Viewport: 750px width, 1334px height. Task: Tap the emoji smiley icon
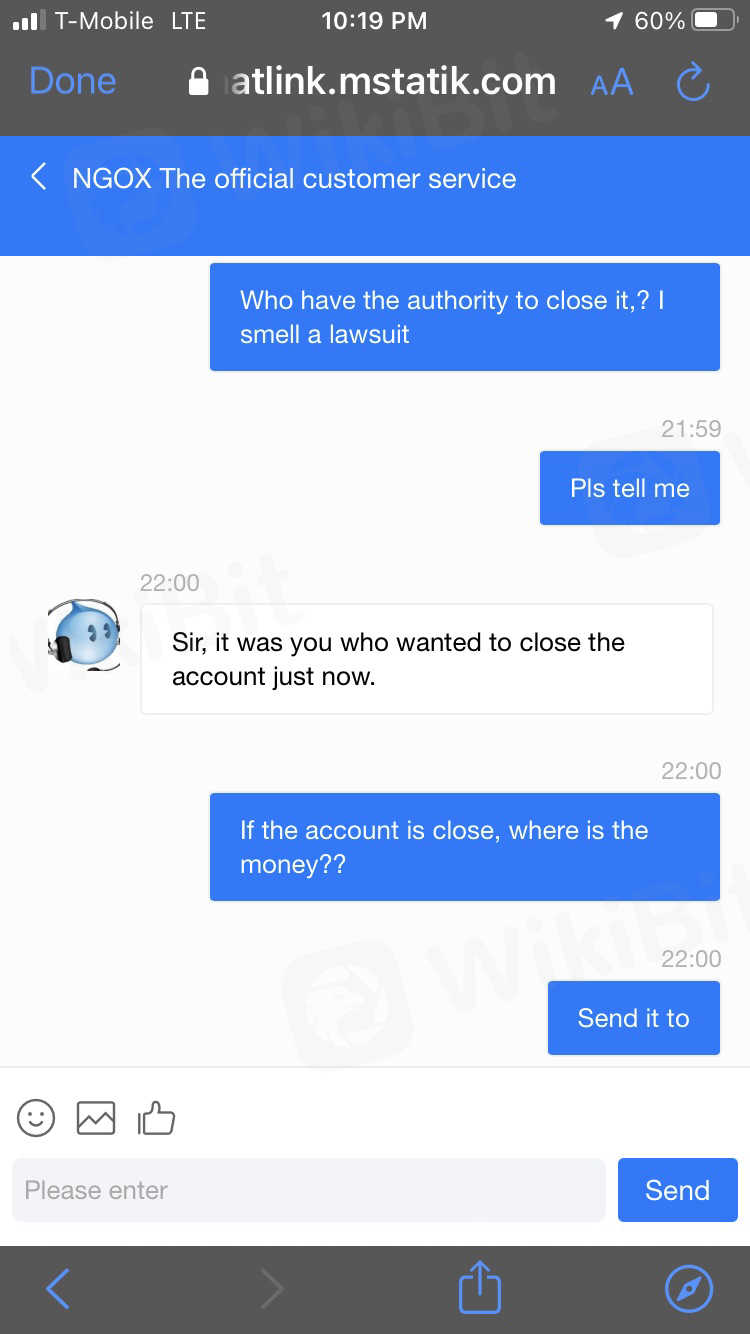coord(36,1118)
